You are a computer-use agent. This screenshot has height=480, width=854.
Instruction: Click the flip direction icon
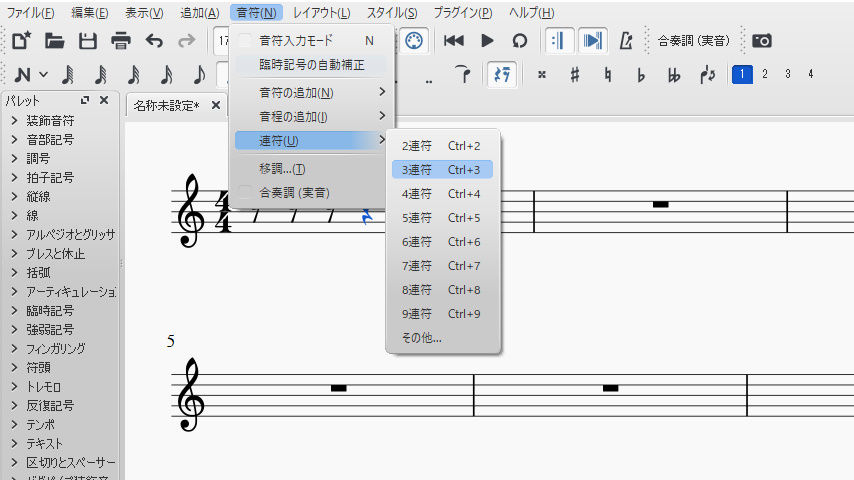tap(707, 75)
